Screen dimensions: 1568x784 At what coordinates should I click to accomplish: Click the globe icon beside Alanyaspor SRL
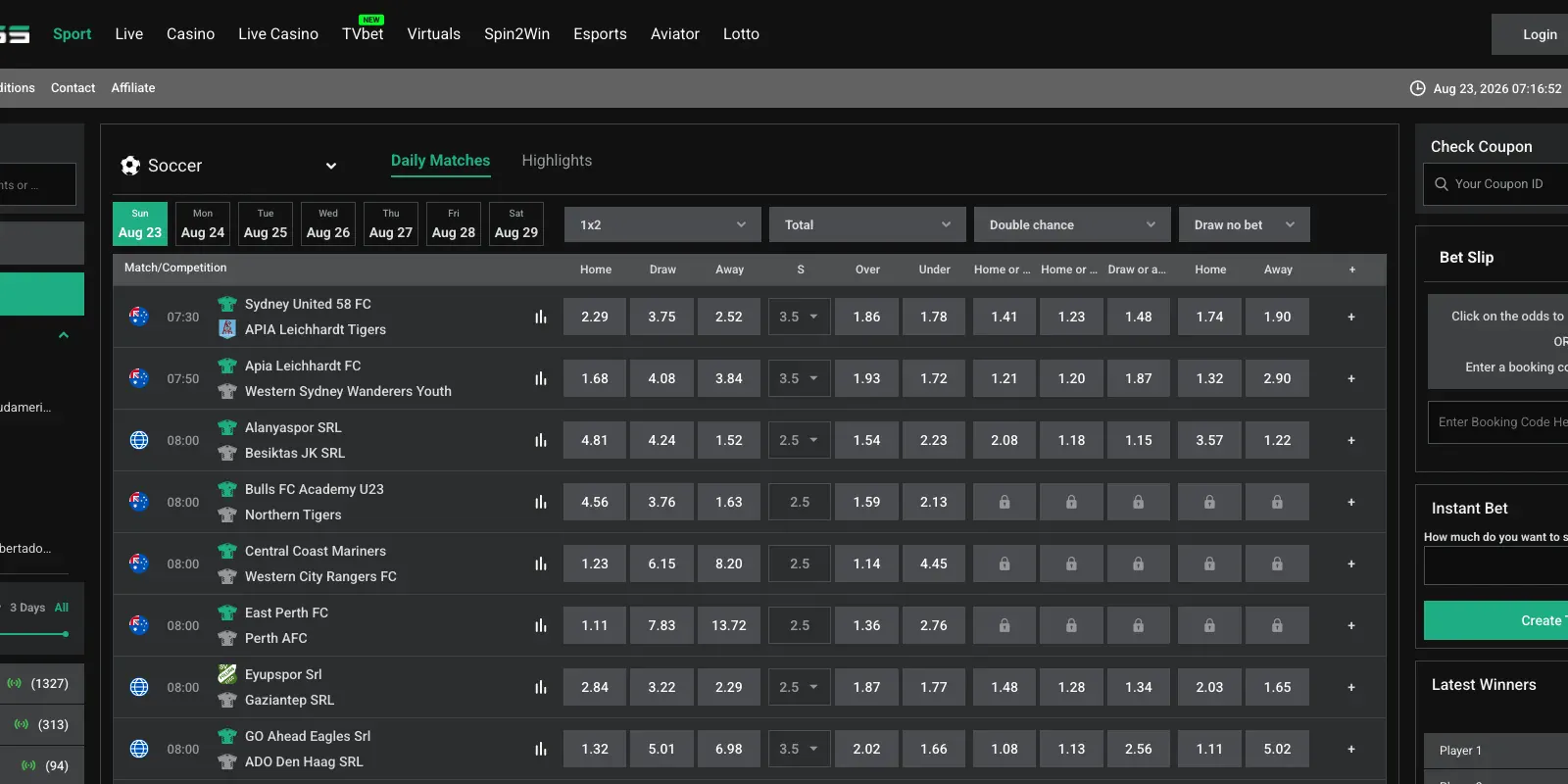tap(139, 440)
